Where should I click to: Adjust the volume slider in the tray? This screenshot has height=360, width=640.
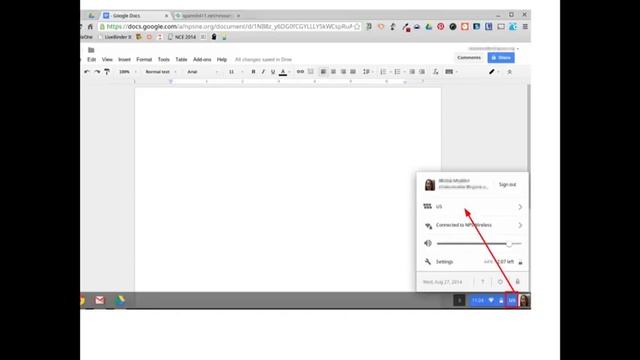point(479,244)
